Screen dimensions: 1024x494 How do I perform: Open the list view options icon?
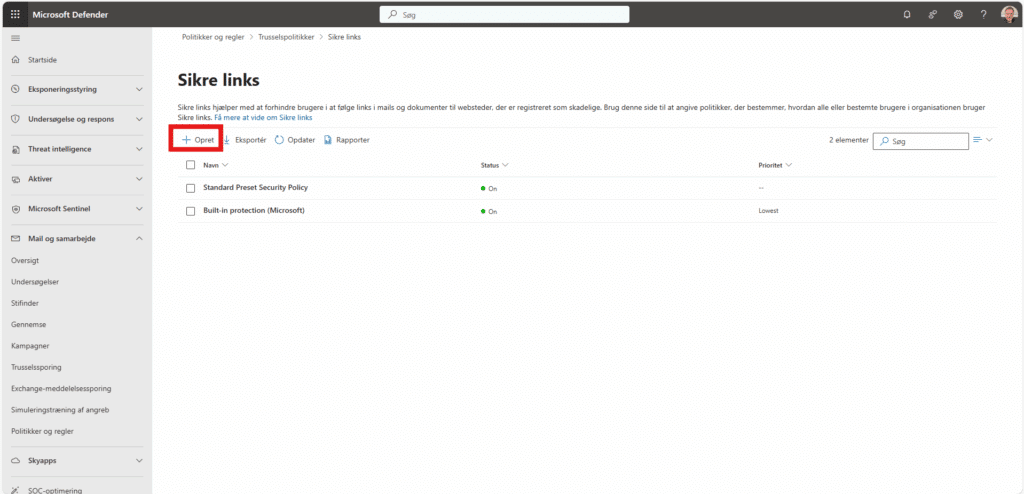[978, 139]
